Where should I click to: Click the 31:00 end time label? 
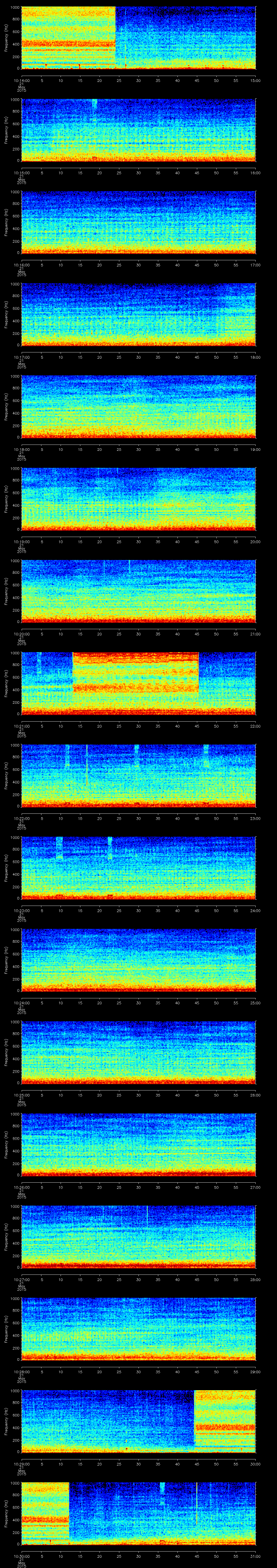(x=256, y=1556)
